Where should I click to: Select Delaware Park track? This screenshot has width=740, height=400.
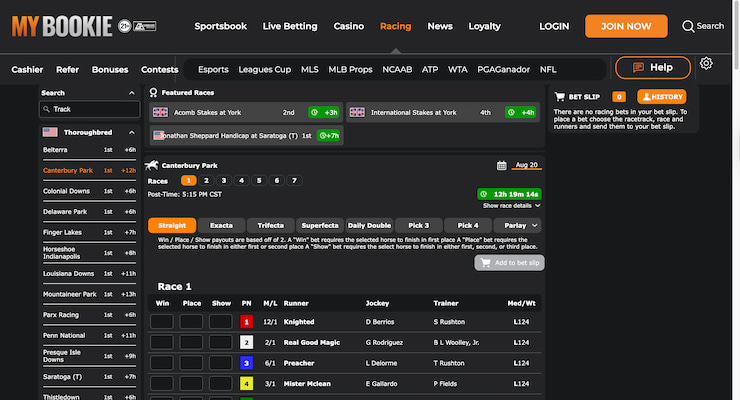click(89, 212)
